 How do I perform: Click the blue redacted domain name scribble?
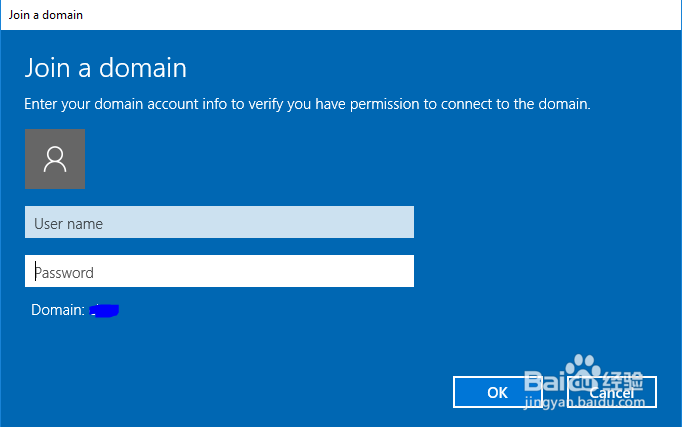point(104,311)
